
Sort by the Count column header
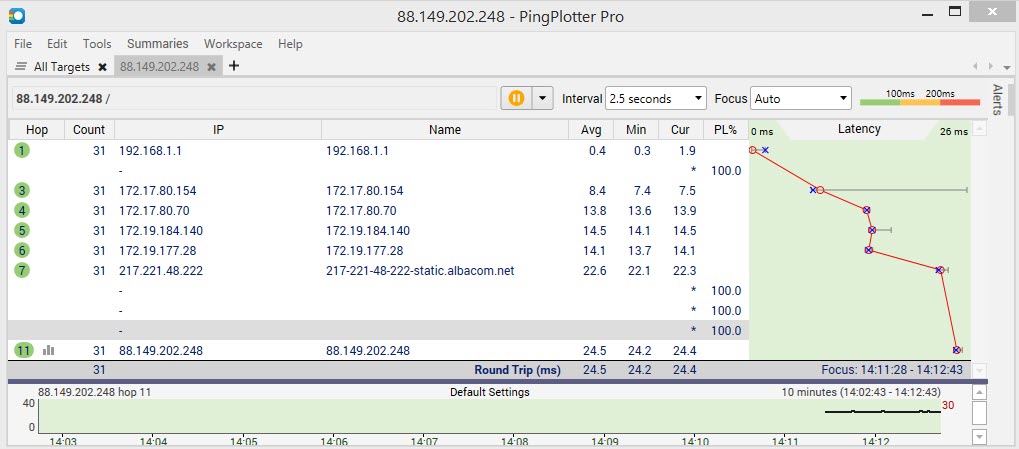coord(89,129)
